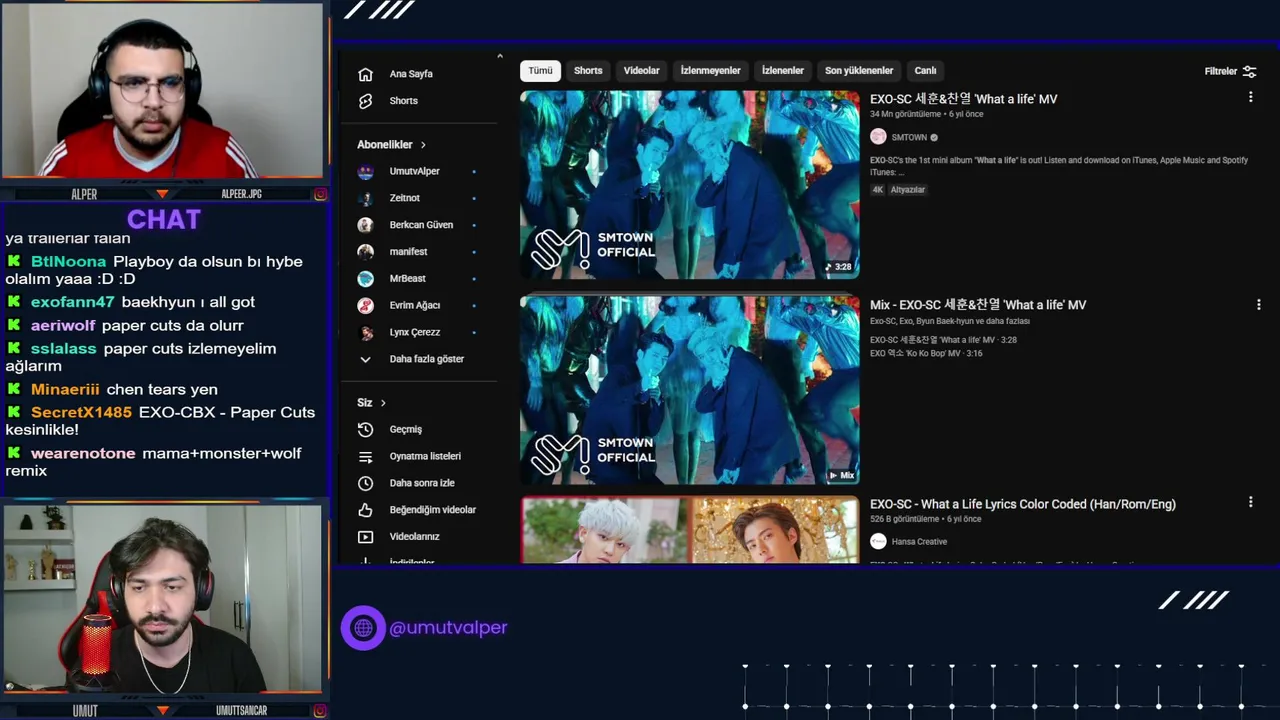Click the globe icon next to @umutvalper
Viewport: 1280px width, 720px height.
(363, 628)
